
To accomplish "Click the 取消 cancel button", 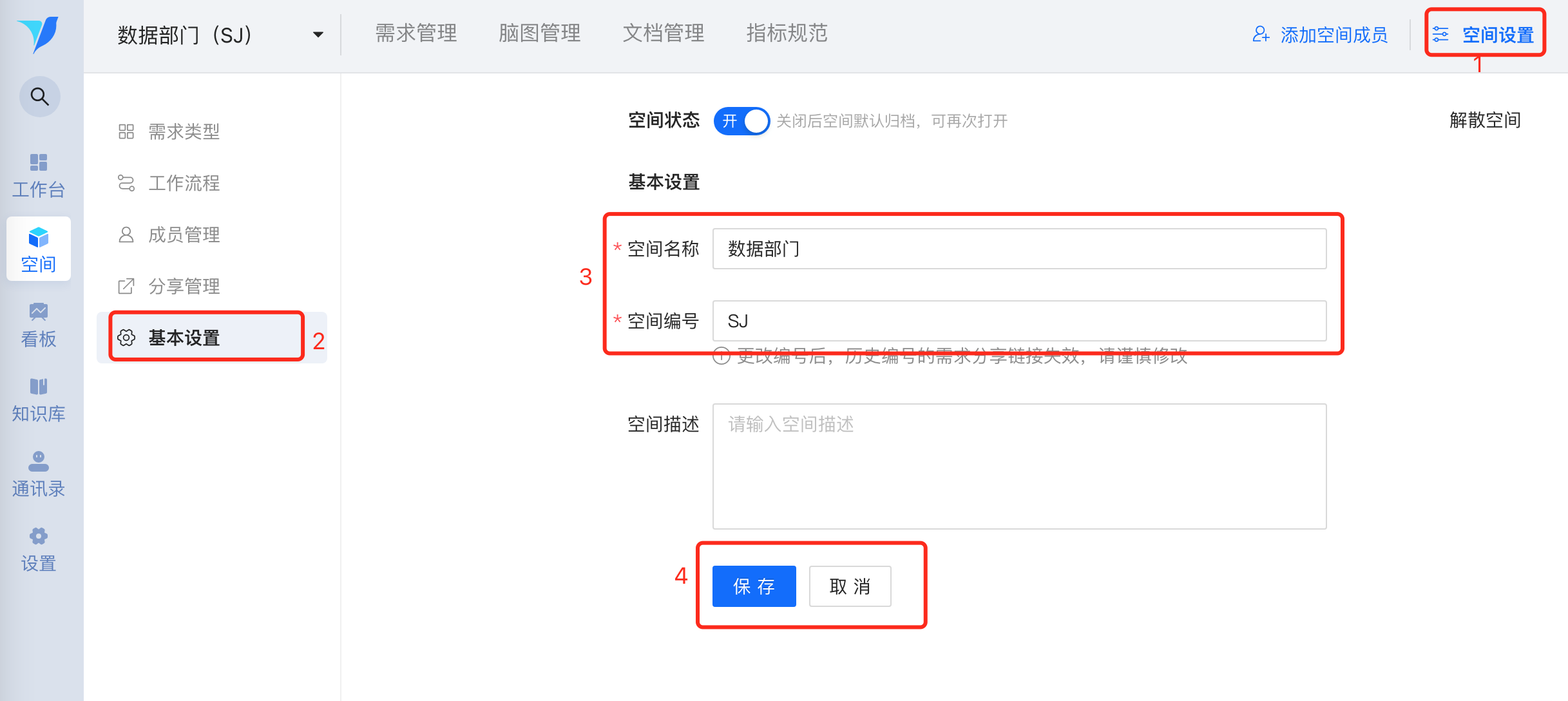I will click(x=850, y=586).
